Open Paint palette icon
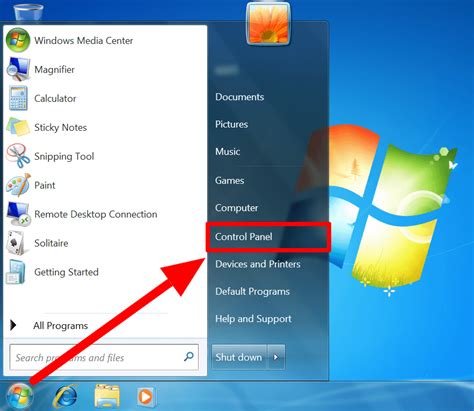 click(18, 185)
